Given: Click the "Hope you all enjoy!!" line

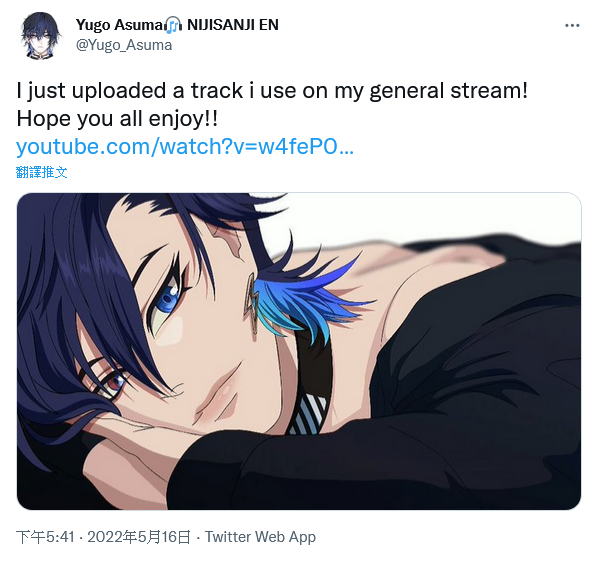Looking at the screenshot, I should 117,119.
